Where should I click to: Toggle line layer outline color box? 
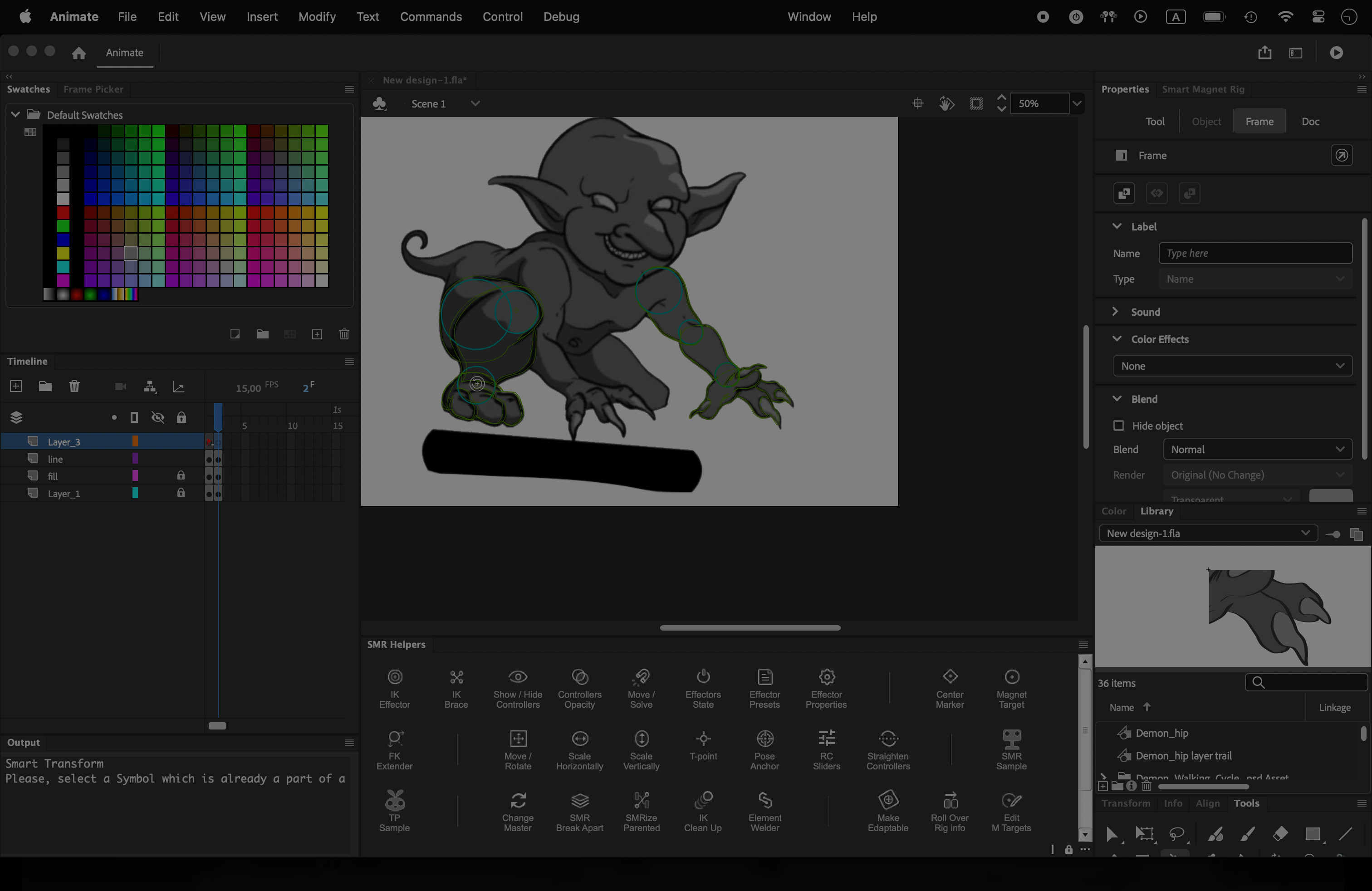135,458
